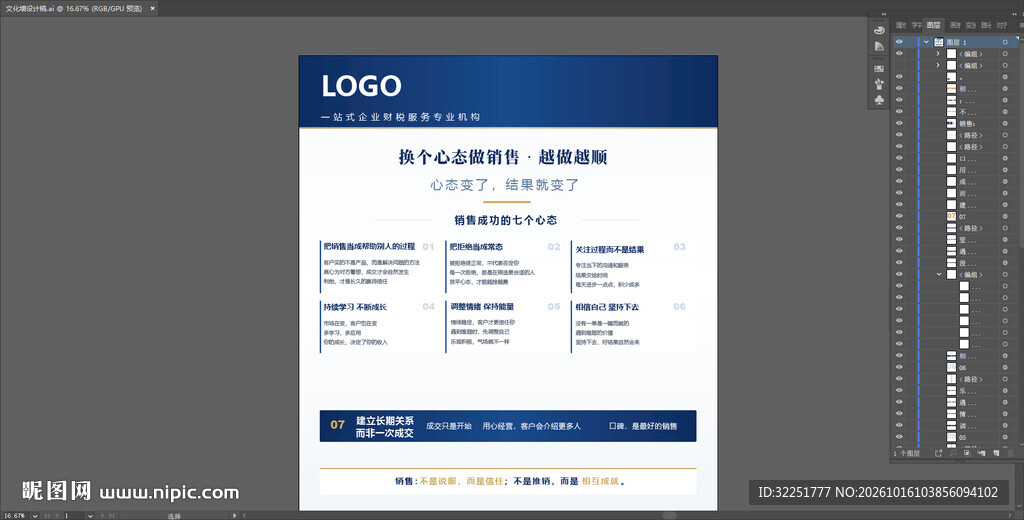Go to last artboard using status bar arrow
The image size is (1024, 520).
[x=112, y=515]
